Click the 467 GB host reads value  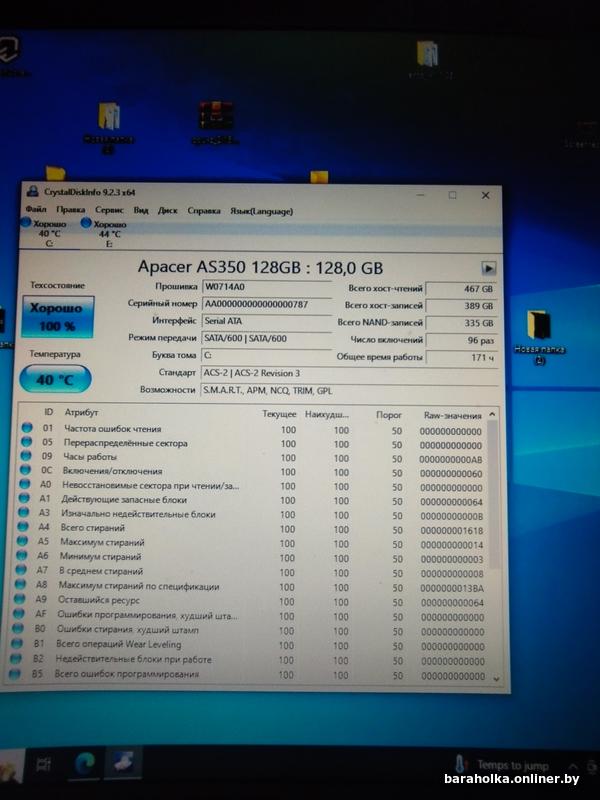tap(461, 289)
